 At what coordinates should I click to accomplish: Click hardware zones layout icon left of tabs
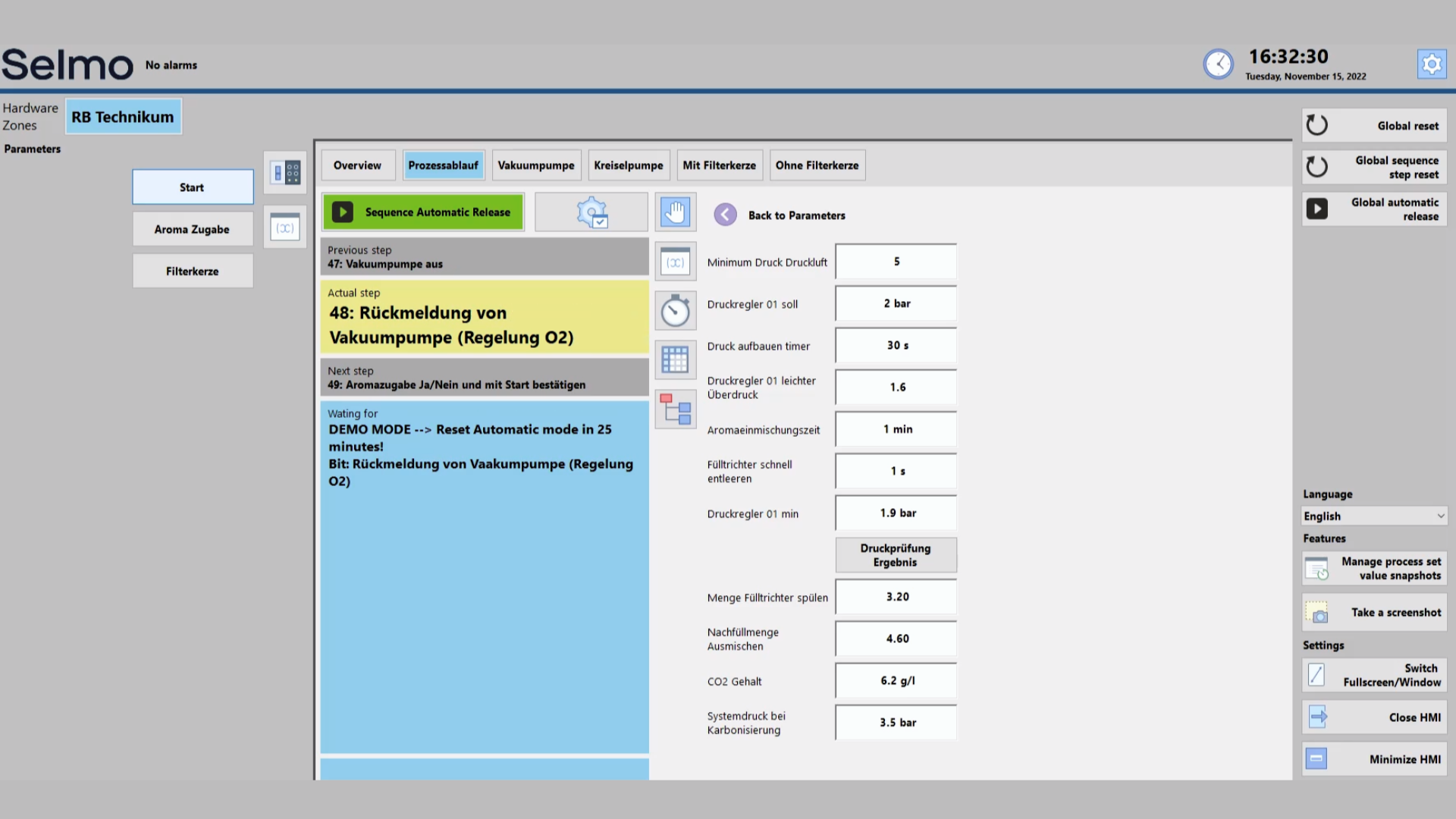(285, 173)
